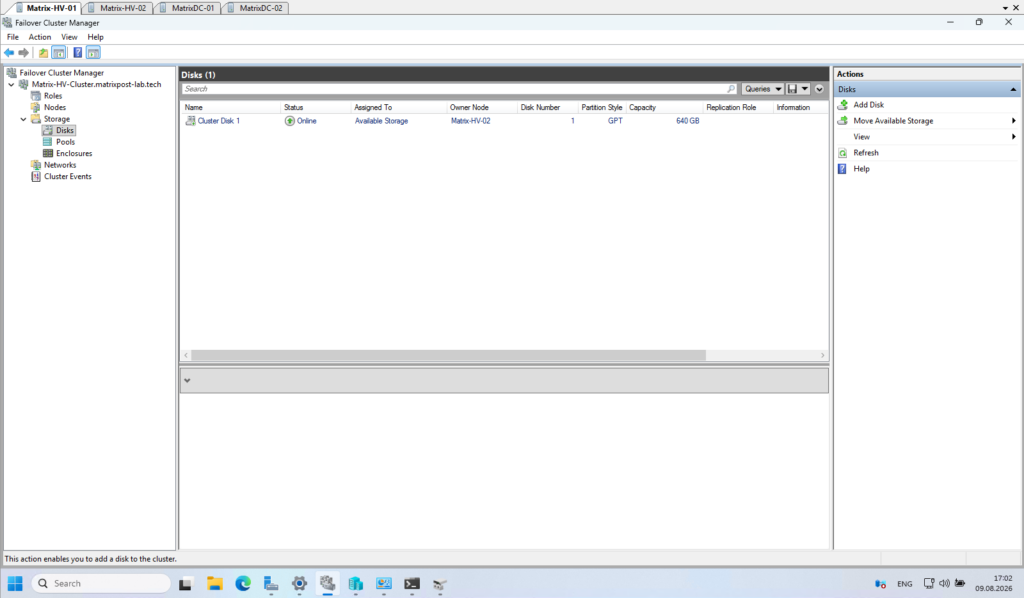Click the Help link in Actions pane
The image size is (1024, 598).
(x=861, y=169)
